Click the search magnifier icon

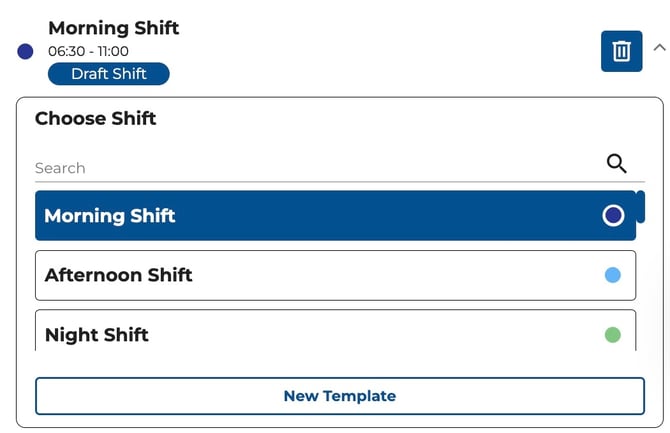[617, 164]
